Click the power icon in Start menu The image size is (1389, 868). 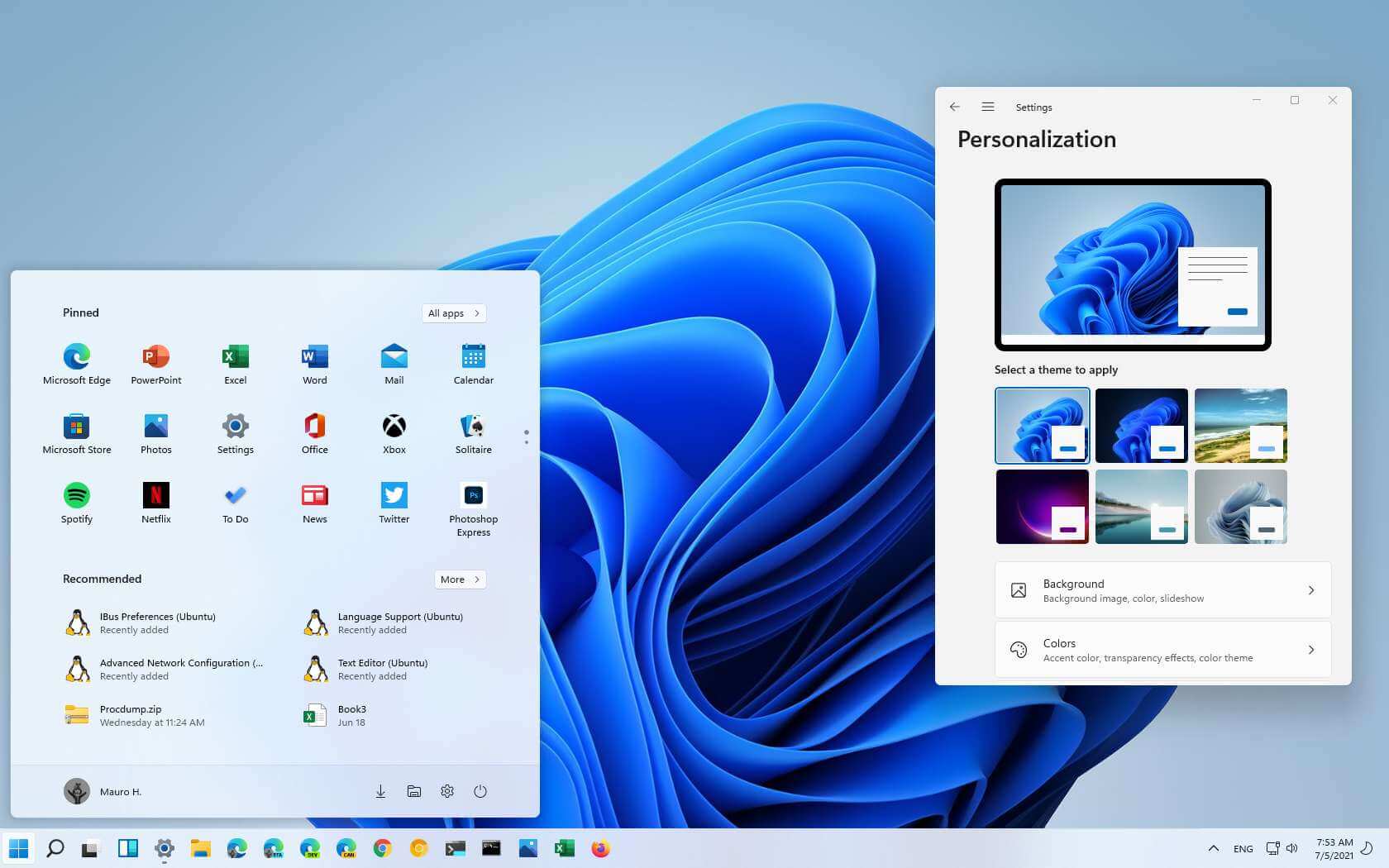click(480, 791)
